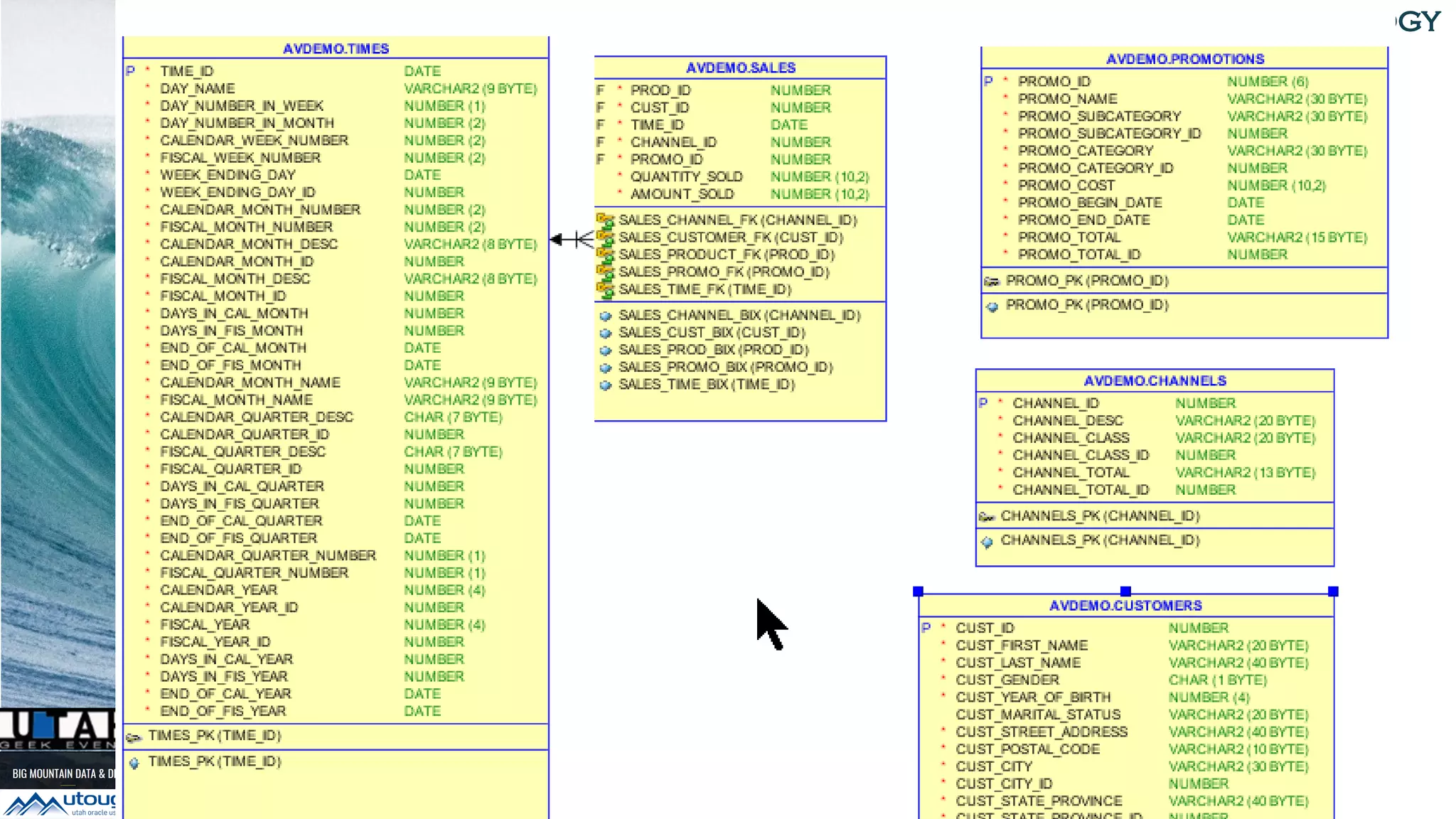Screen dimensions: 1456x819
Task: Click the CHANNELS_PK index diamond icon
Action: click(987, 542)
